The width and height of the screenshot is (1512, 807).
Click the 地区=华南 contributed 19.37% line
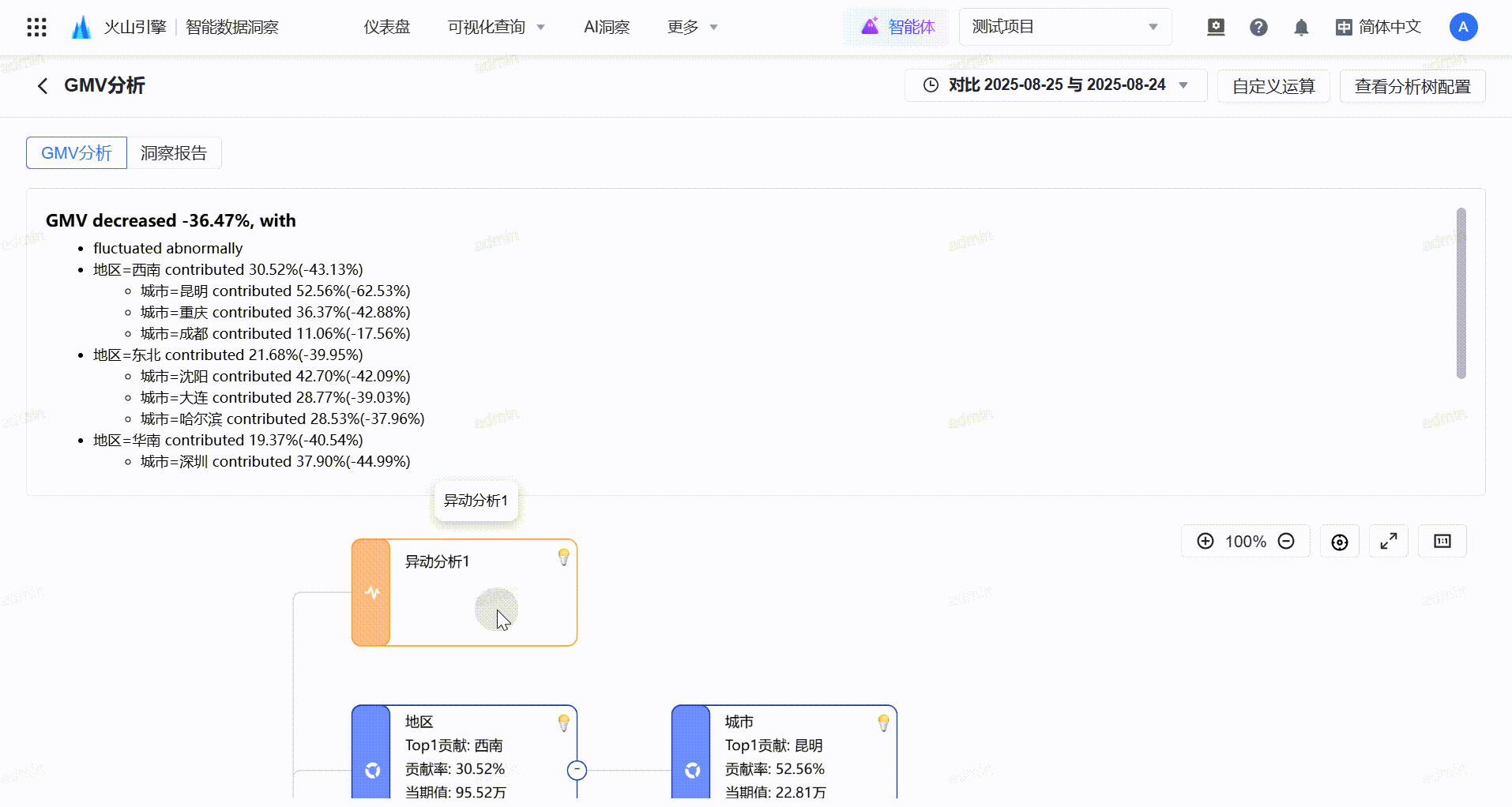[228, 441]
